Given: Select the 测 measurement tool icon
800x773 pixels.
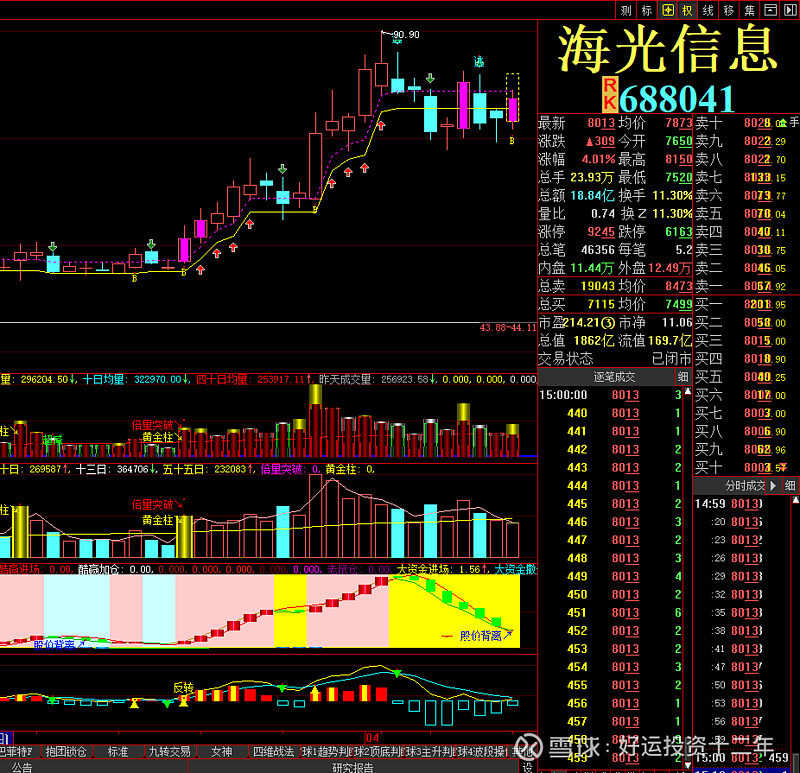Looking at the screenshot, I should (624, 10).
